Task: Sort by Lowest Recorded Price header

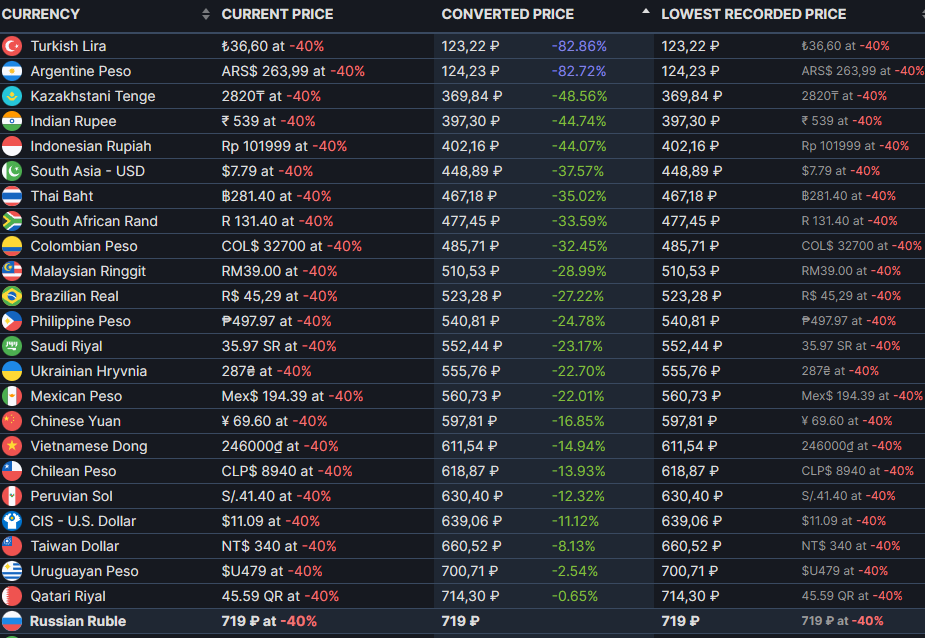Action: tap(753, 14)
